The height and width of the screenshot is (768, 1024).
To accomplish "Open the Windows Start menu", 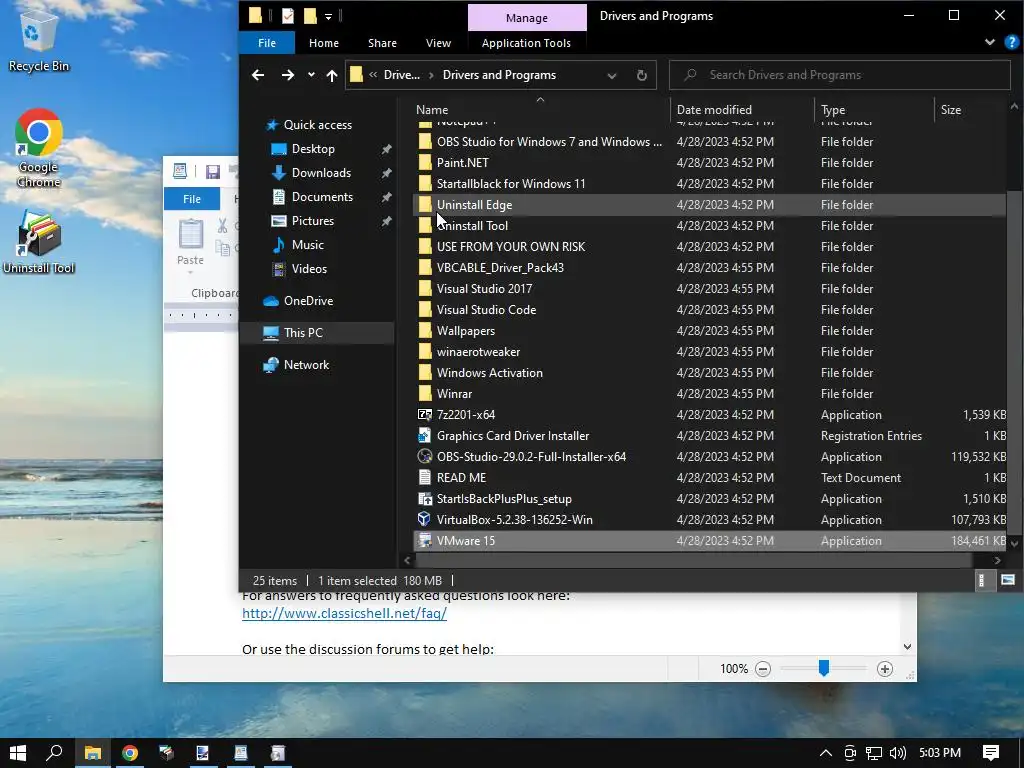I will 18,753.
